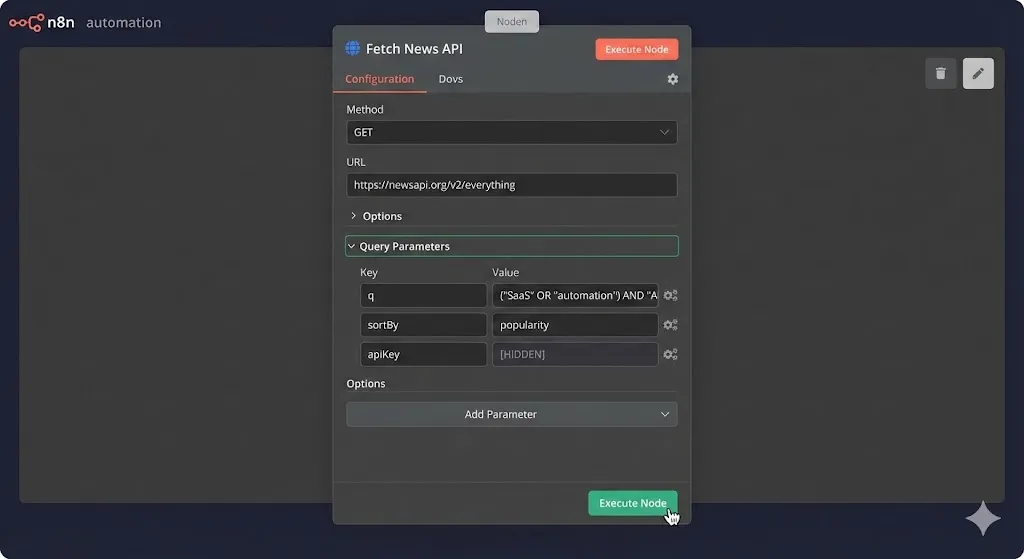Click the [HIDDEN] apiKey value field
Viewport: 1024px width, 559px height.
575,354
